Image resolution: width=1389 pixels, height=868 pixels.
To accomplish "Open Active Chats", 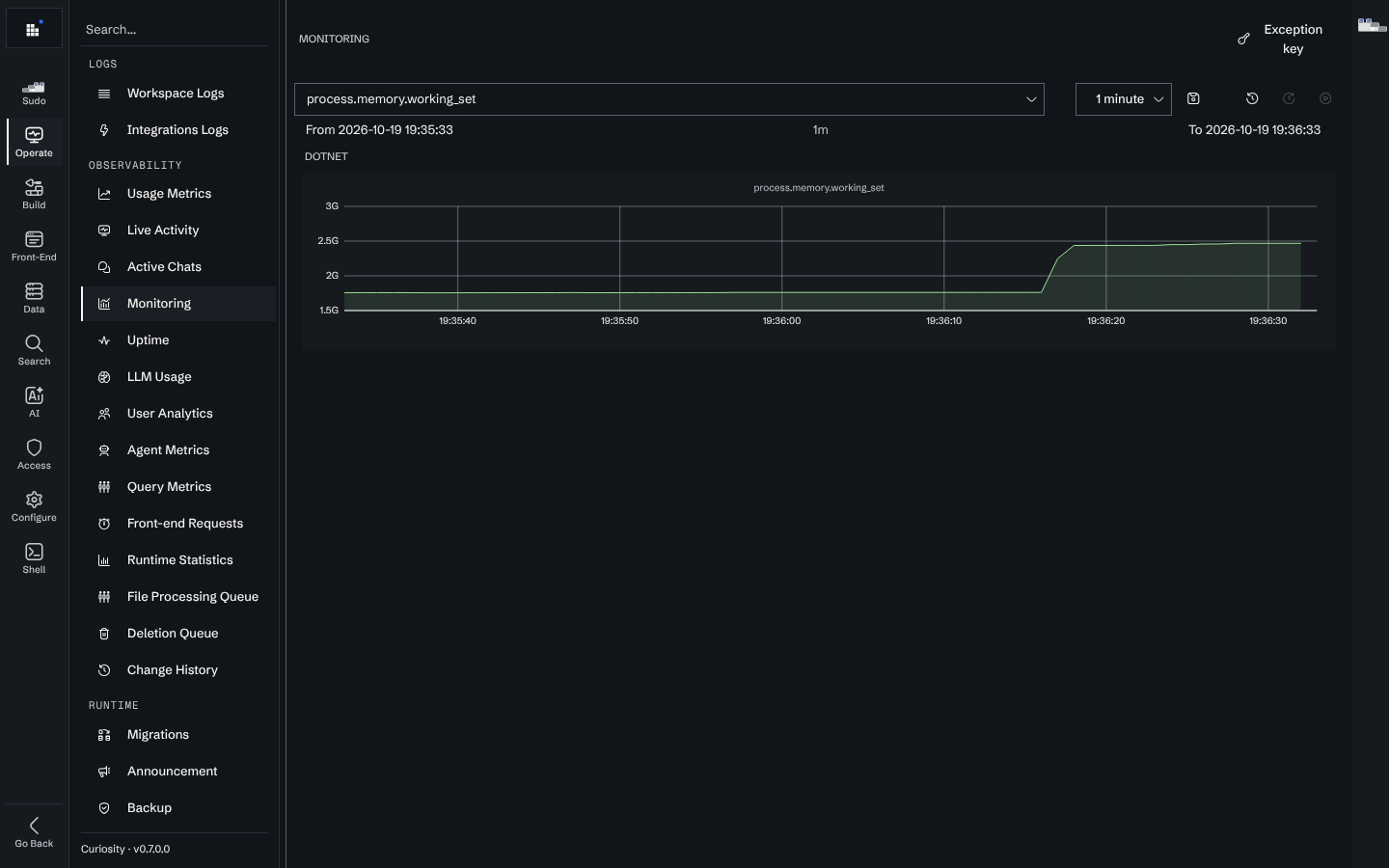I will 178,267.
